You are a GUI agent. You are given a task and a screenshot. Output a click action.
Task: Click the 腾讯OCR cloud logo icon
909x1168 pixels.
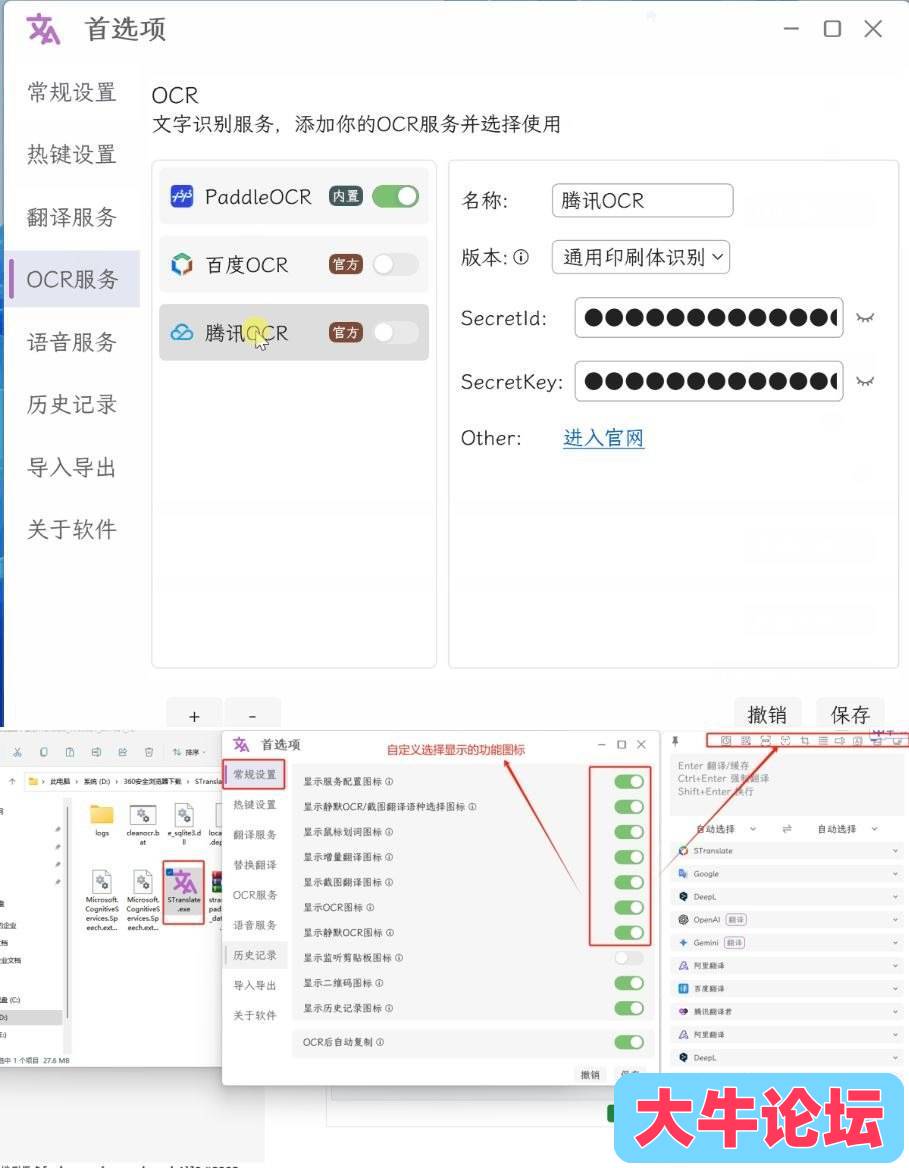(x=182, y=332)
